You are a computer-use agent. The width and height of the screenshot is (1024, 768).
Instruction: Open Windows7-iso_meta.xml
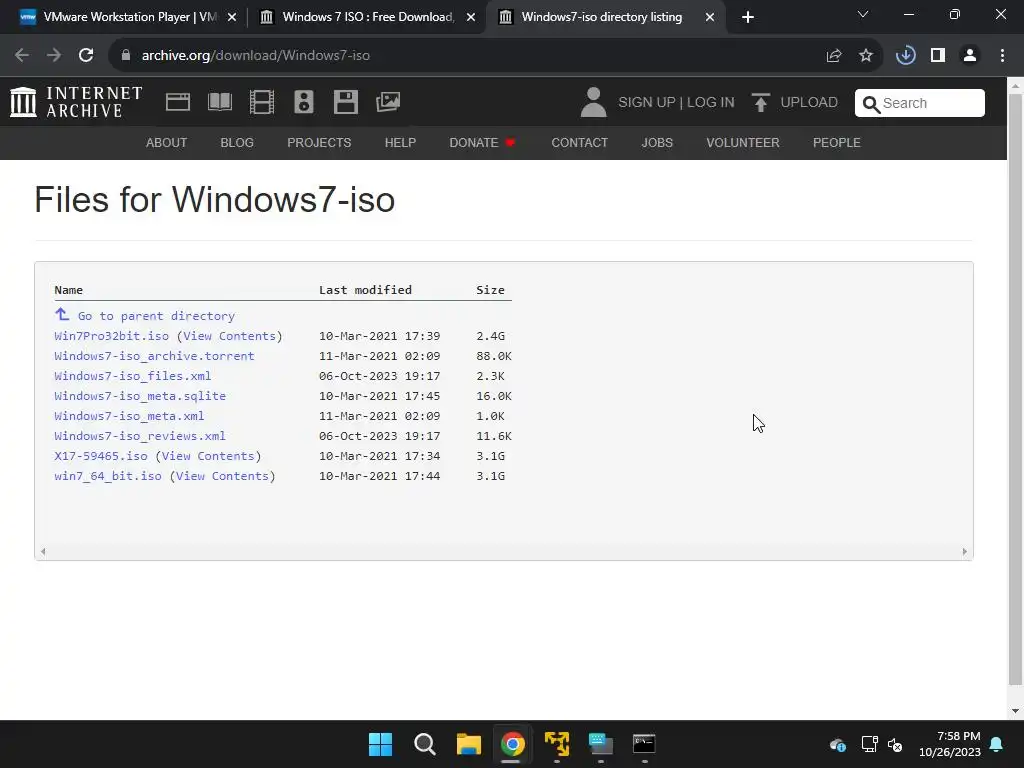pyautogui.click(x=129, y=416)
